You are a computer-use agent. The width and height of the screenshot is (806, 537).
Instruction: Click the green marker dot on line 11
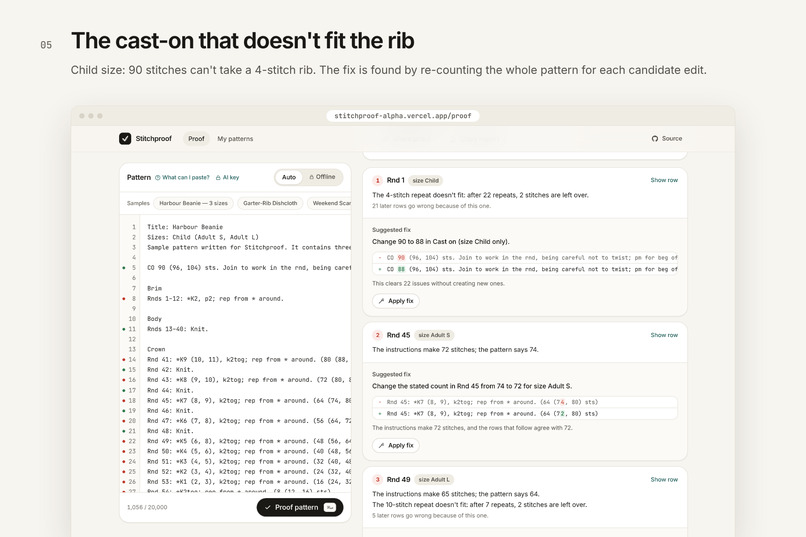pos(123,329)
